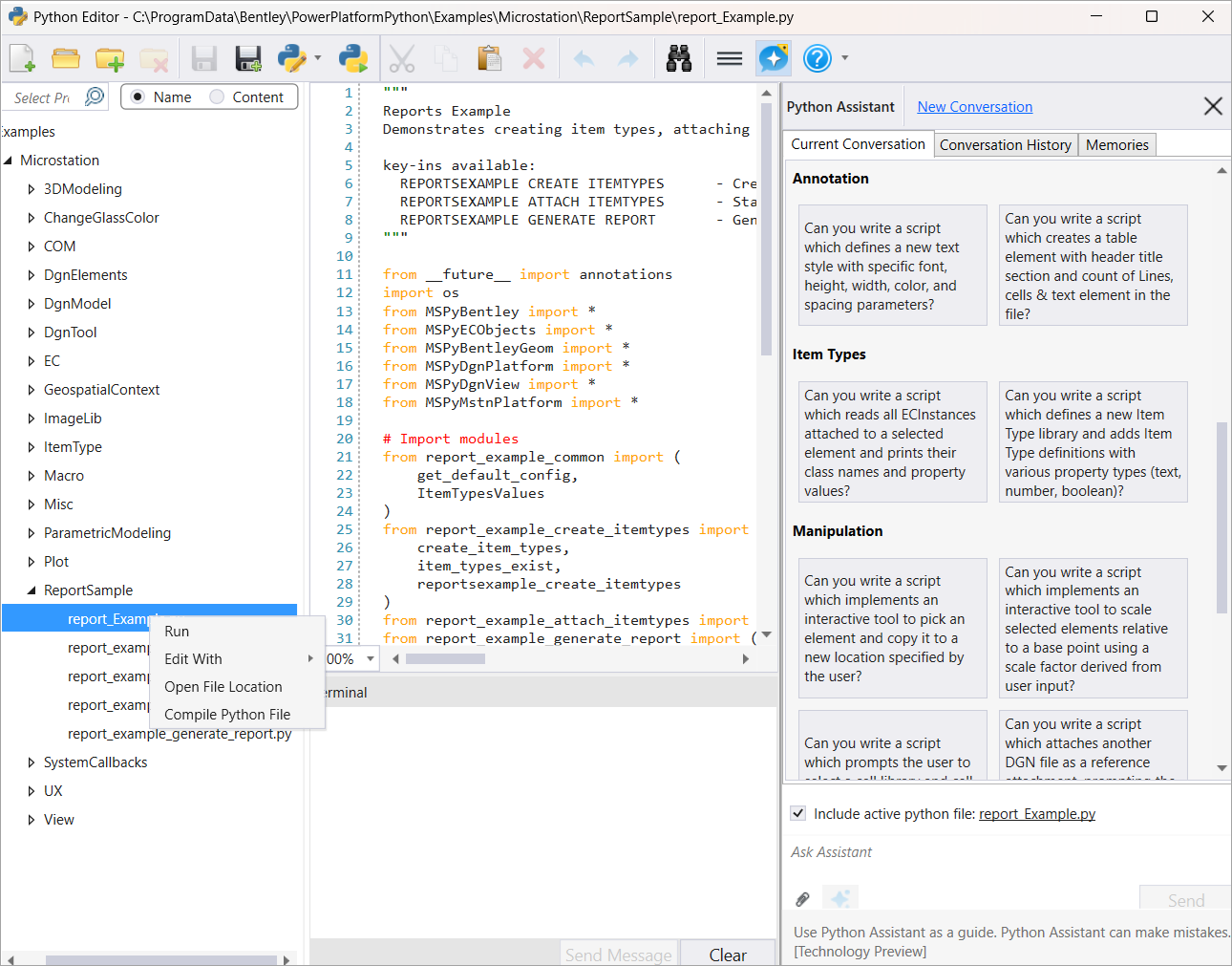The height and width of the screenshot is (966, 1232).
Task: Click scroll-down arrow of code editor
Action: (x=767, y=633)
